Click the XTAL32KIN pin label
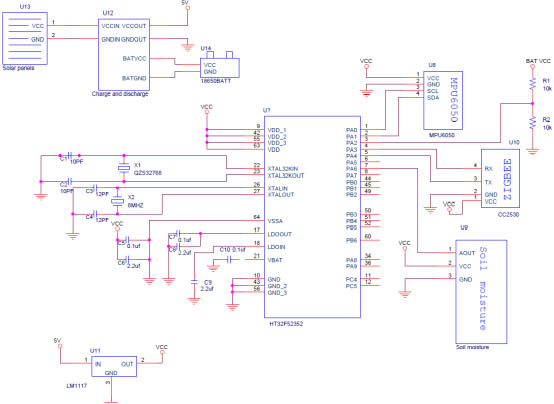Viewport: 554px width, 404px height. tap(283, 169)
